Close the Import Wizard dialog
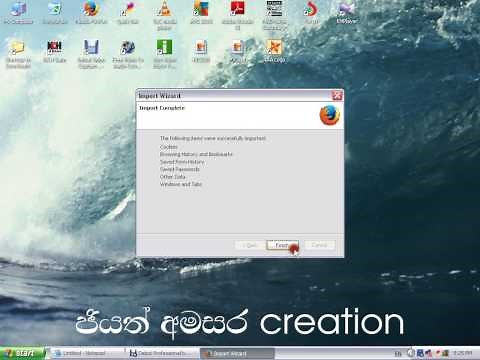Viewport: 480px width, 360px height. coord(337,96)
